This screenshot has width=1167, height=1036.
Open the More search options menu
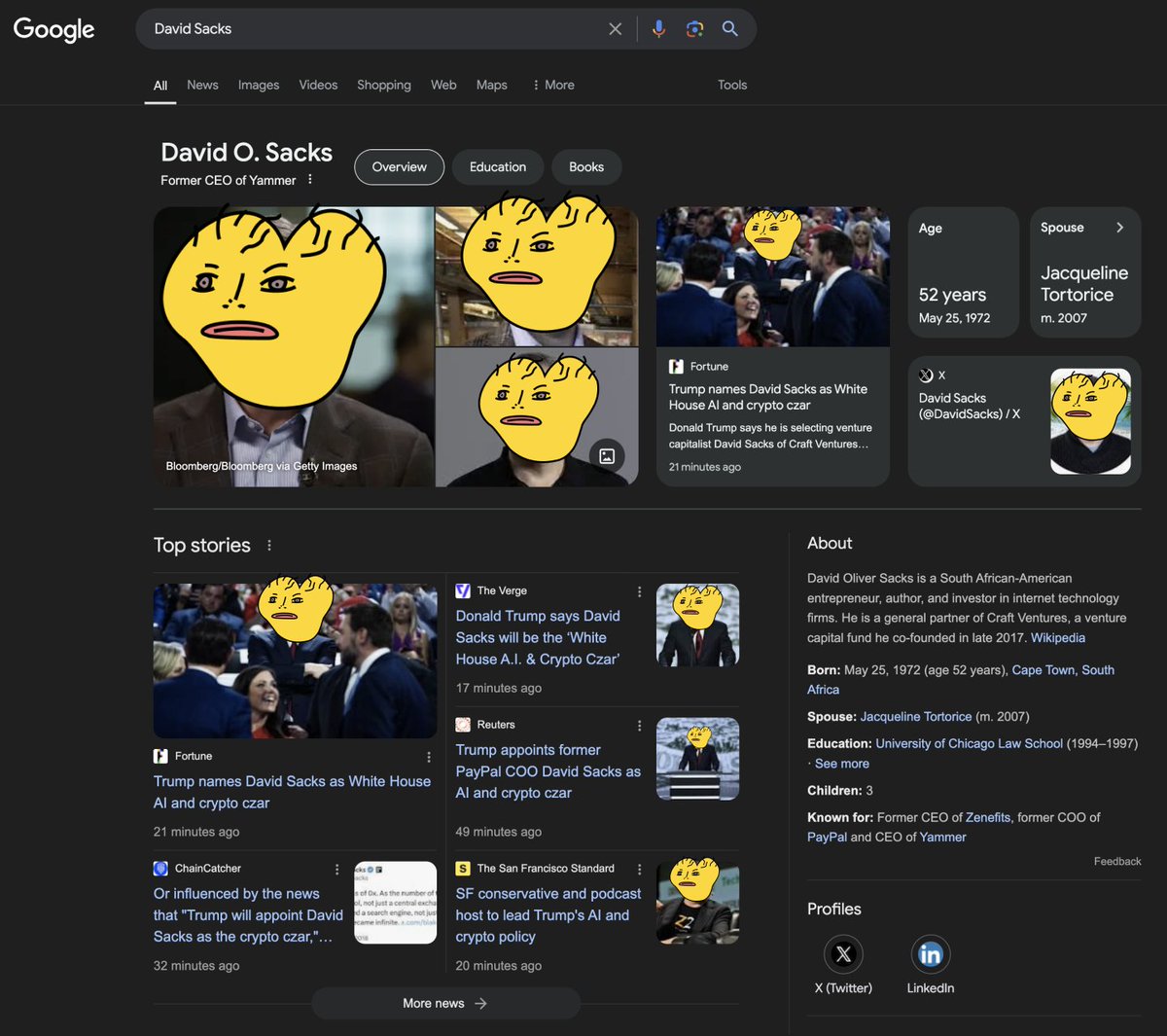click(552, 86)
